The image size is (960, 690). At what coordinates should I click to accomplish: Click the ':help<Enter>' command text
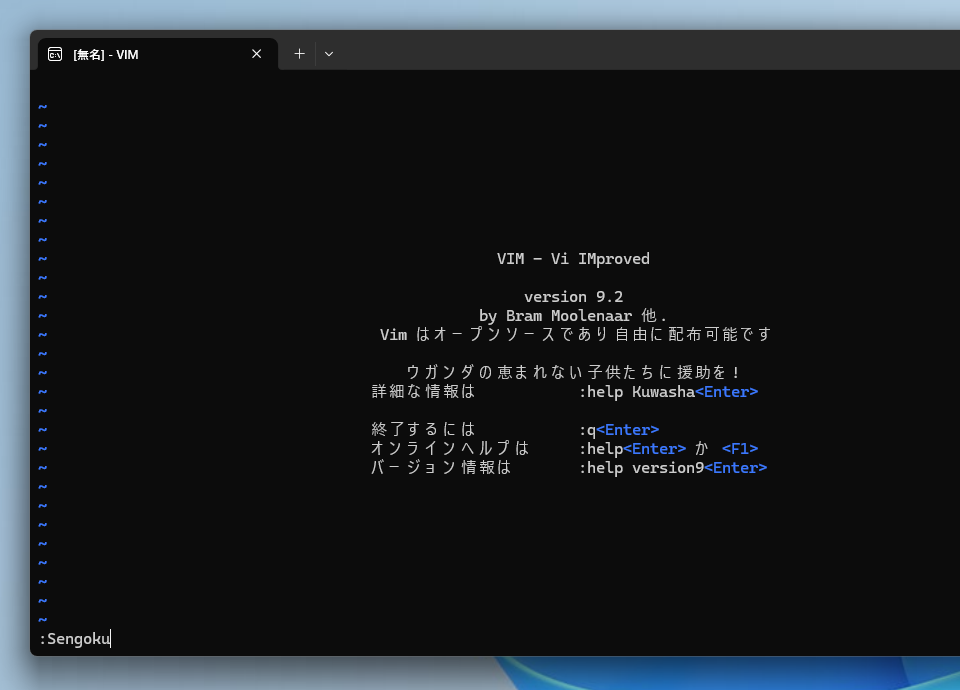point(632,449)
